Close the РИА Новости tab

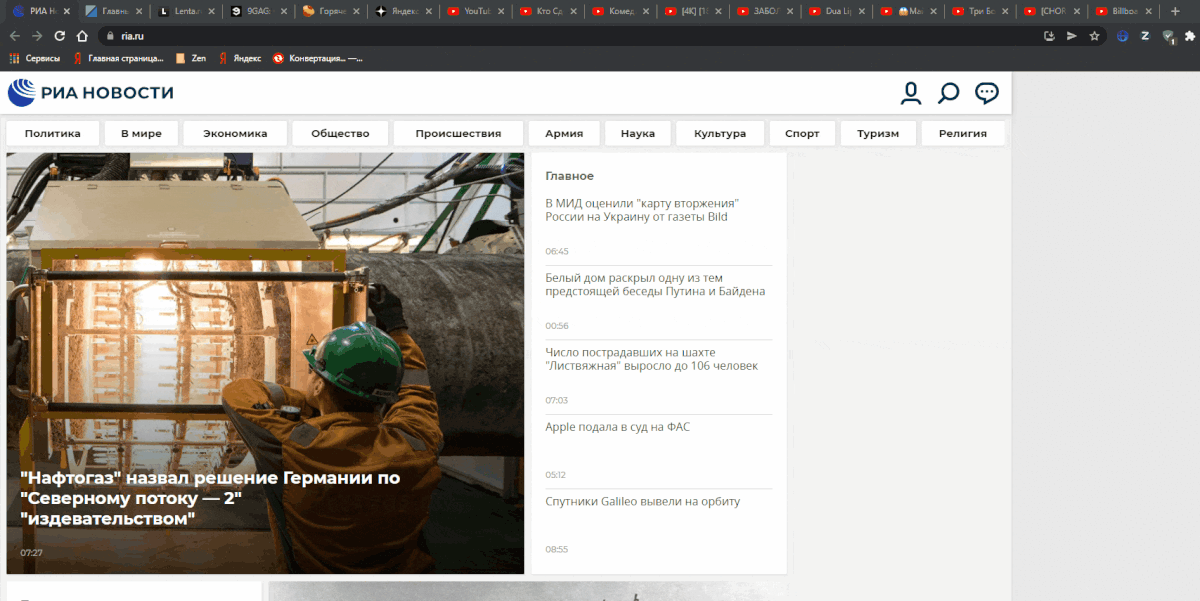coord(68,11)
